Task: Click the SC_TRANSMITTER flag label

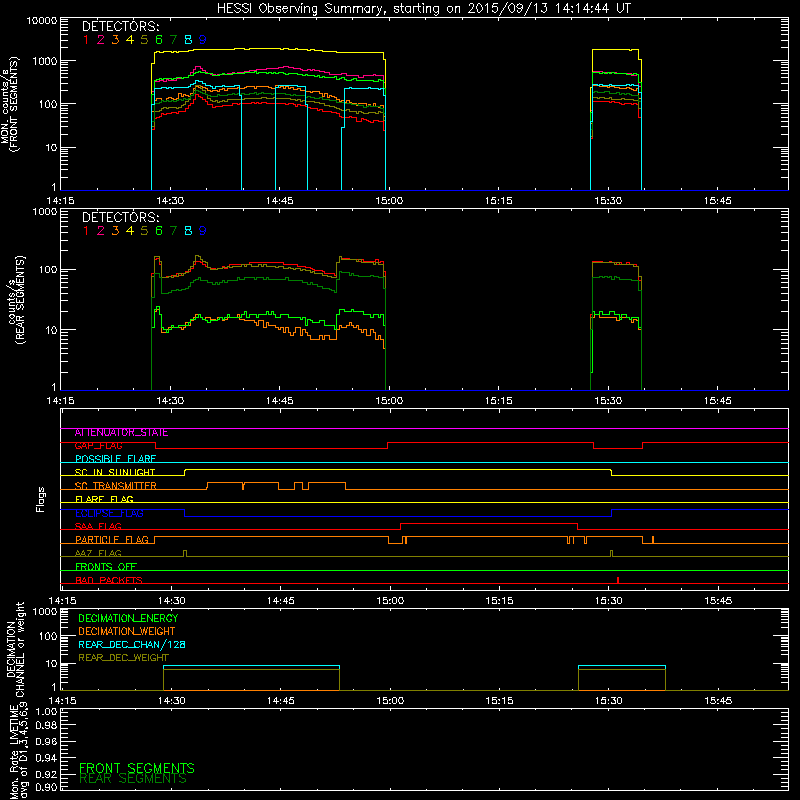Action: 115,486
